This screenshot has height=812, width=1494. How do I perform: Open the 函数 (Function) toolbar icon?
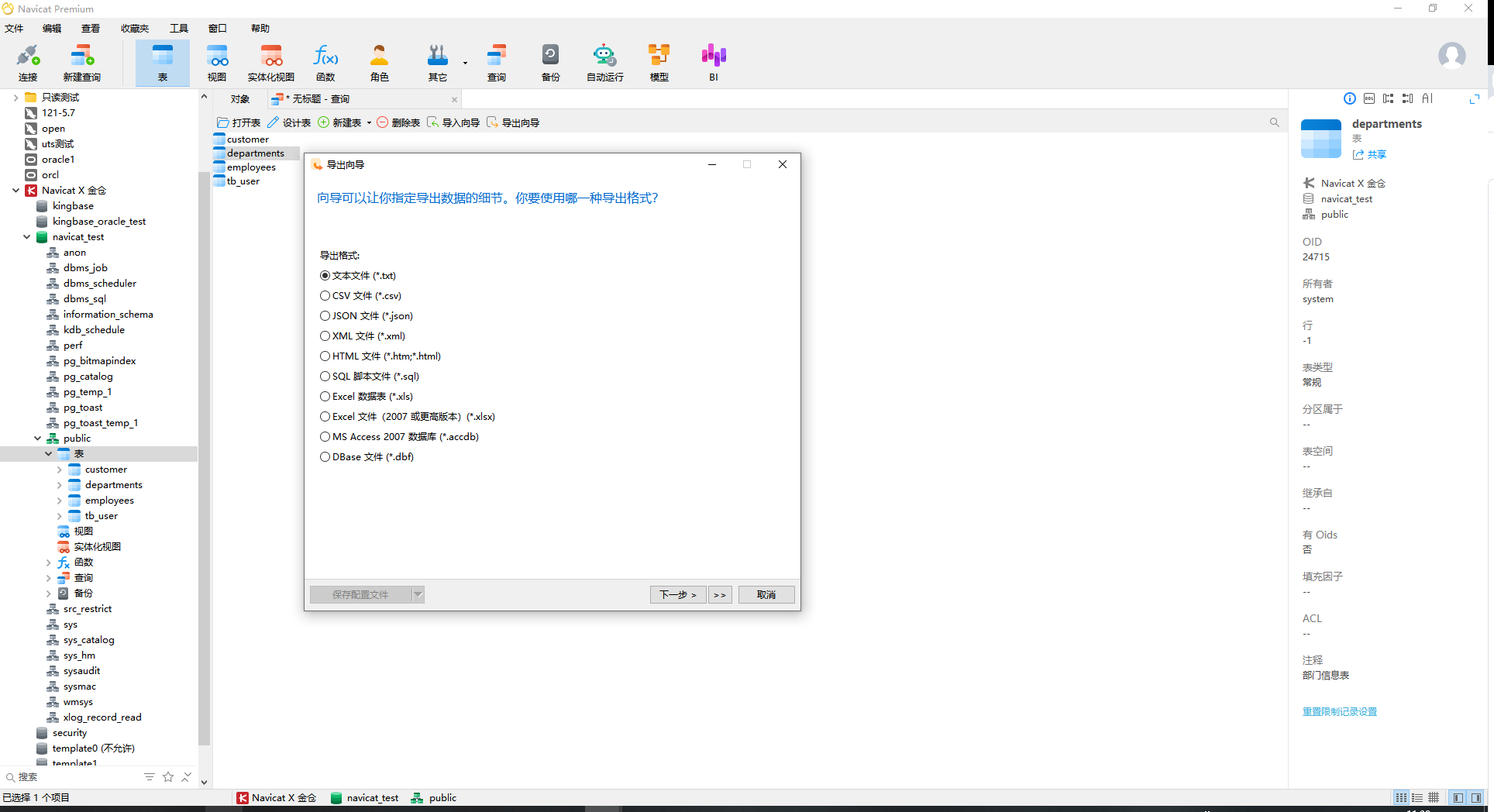pyautogui.click(x=325, y=63)
